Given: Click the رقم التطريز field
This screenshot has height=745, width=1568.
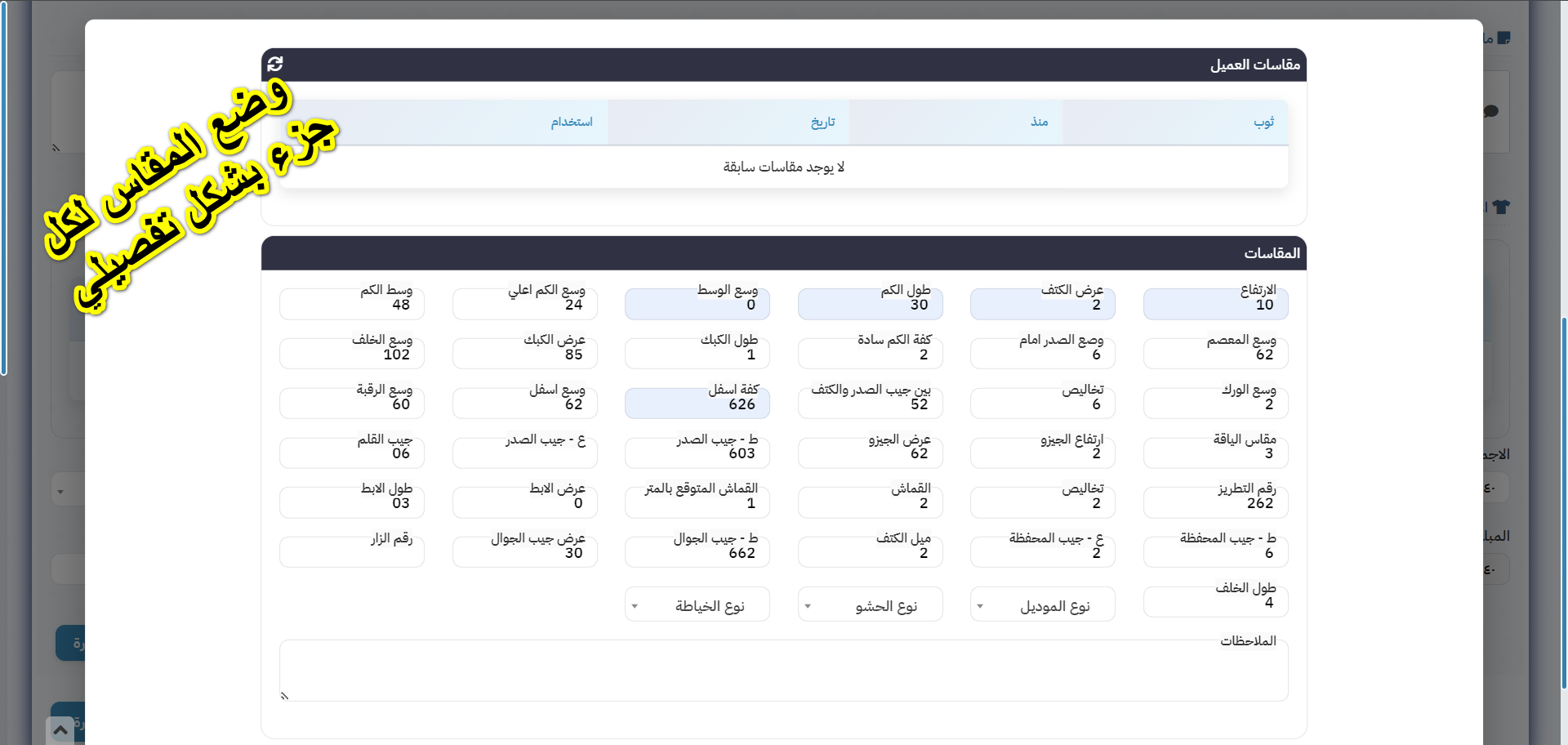Looking at the screenshot, I should click(1216, 503).
